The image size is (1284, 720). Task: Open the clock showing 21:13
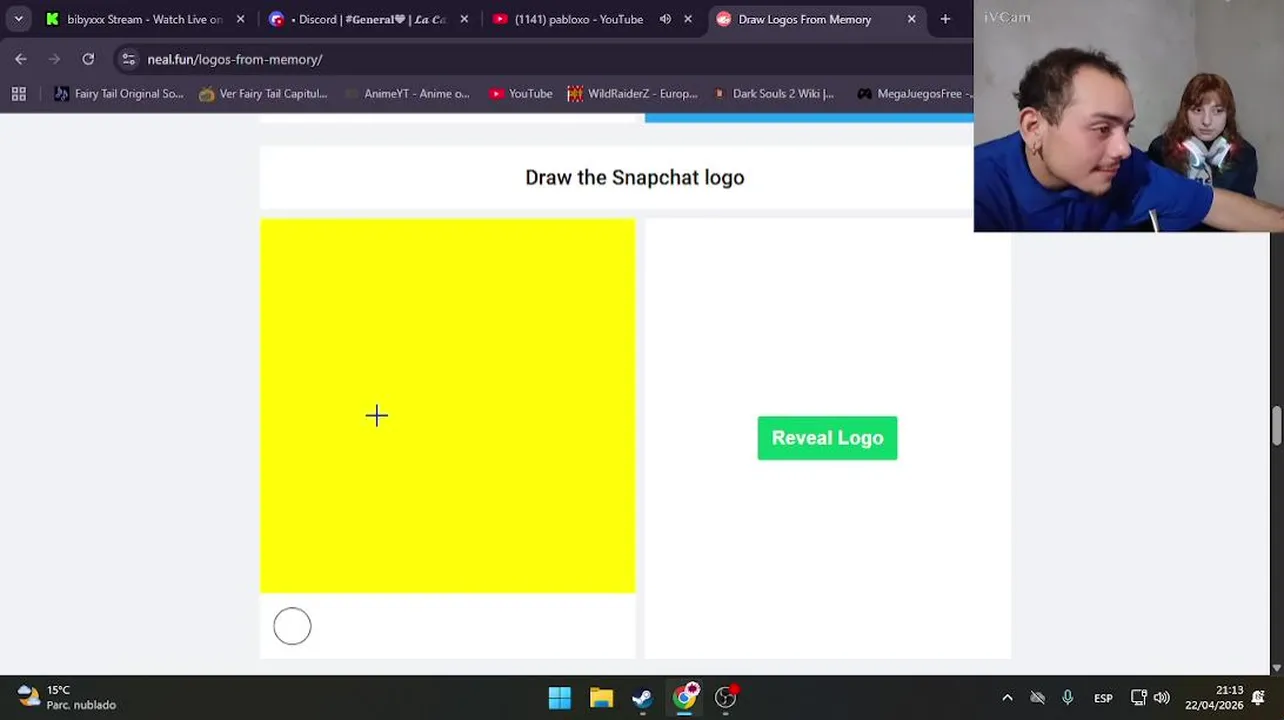pyautogui.click(x=1214, y=697)
